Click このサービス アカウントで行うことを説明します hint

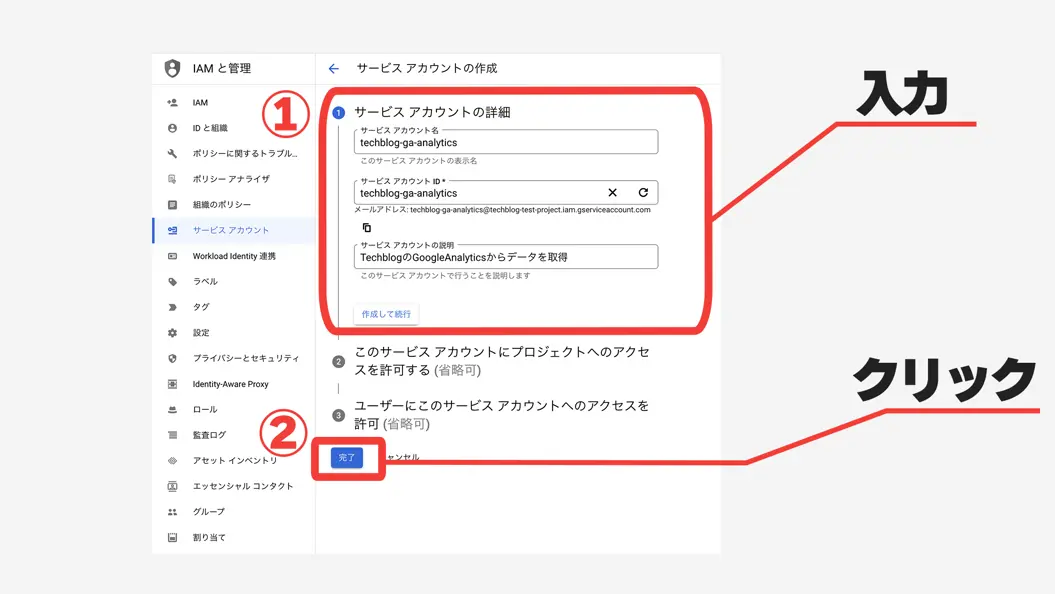(445, 276)
